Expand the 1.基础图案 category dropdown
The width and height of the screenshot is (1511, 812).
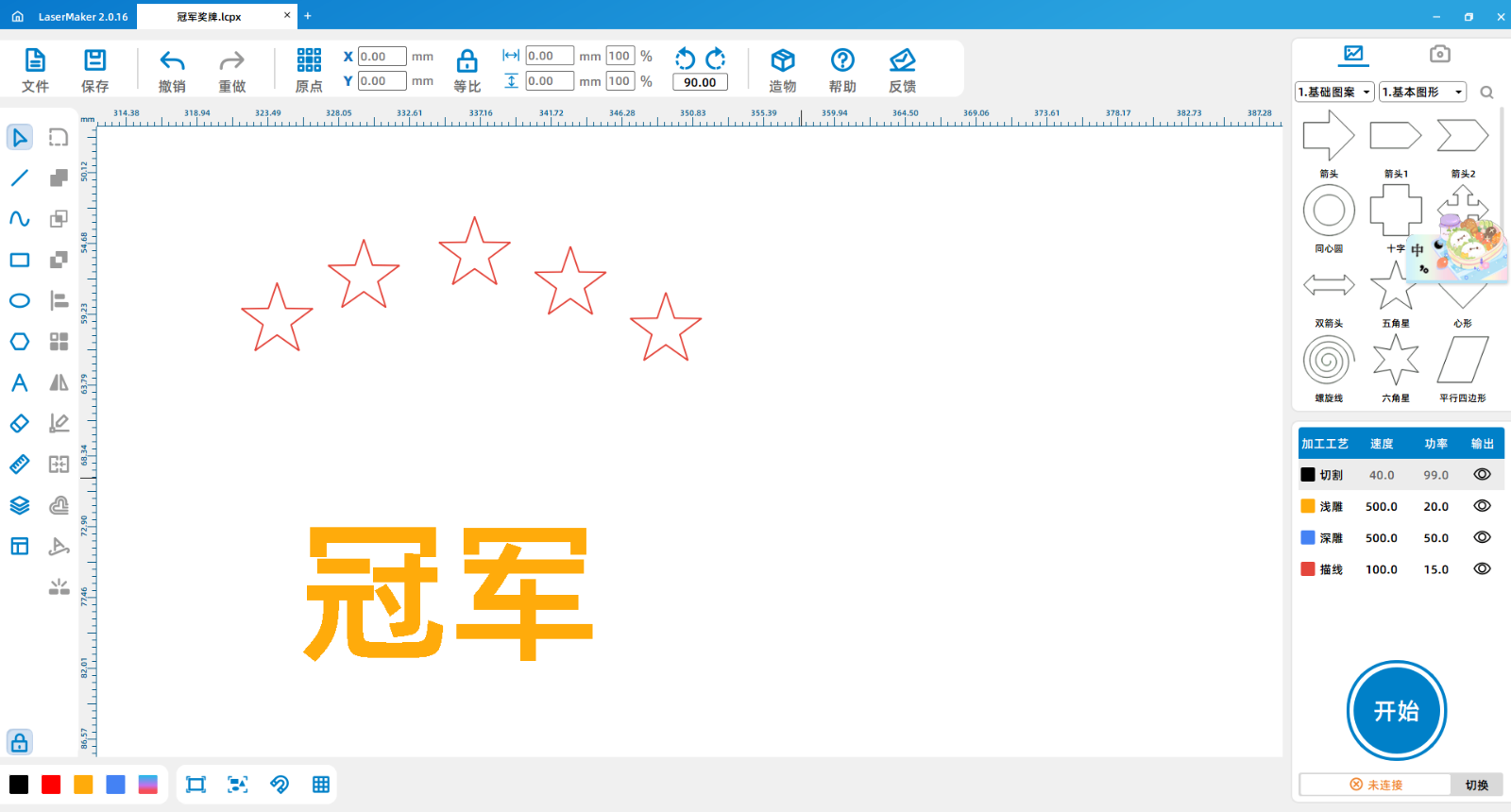click(1334, 92)
